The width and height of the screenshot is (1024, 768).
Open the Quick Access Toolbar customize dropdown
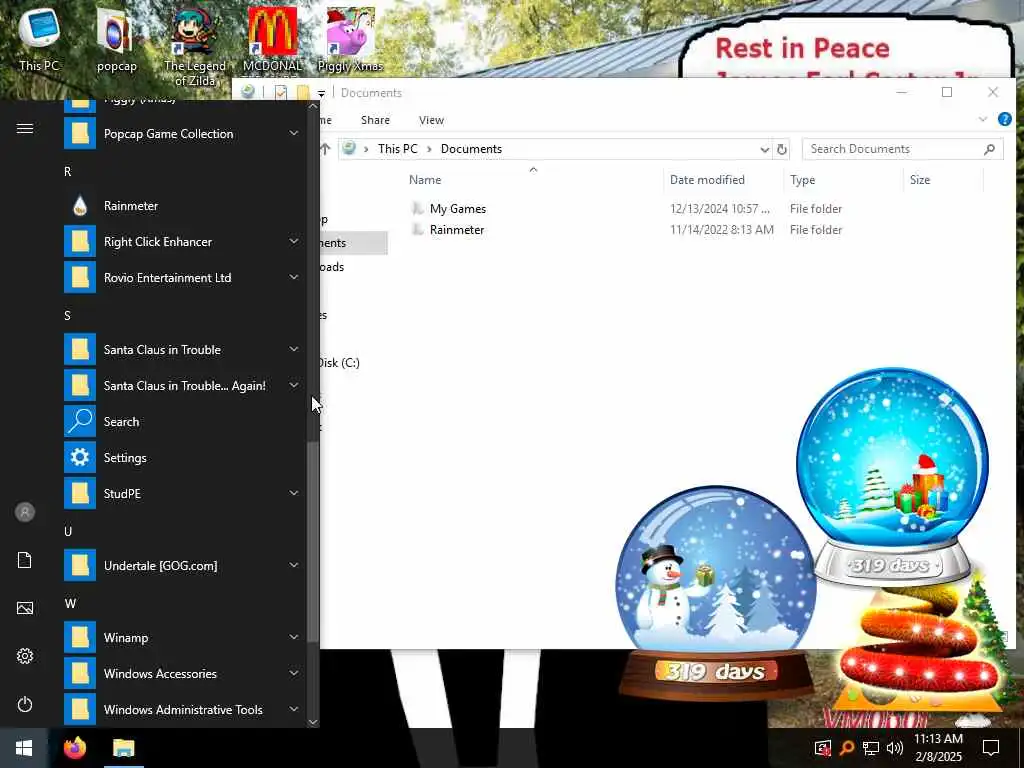click(321, 93)
